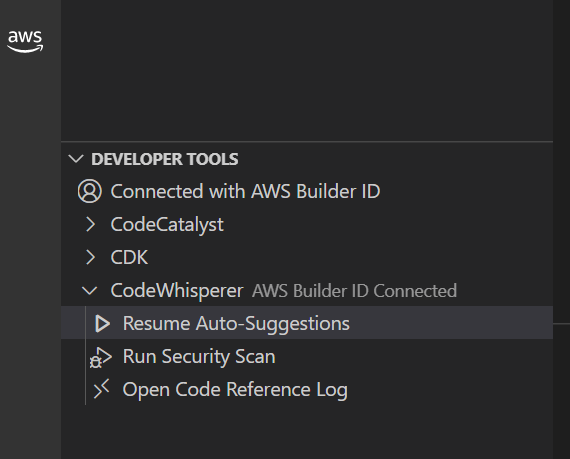
Task: Collapse the DEVELOPER TOOLS section chevron
Action: [76, 159]
